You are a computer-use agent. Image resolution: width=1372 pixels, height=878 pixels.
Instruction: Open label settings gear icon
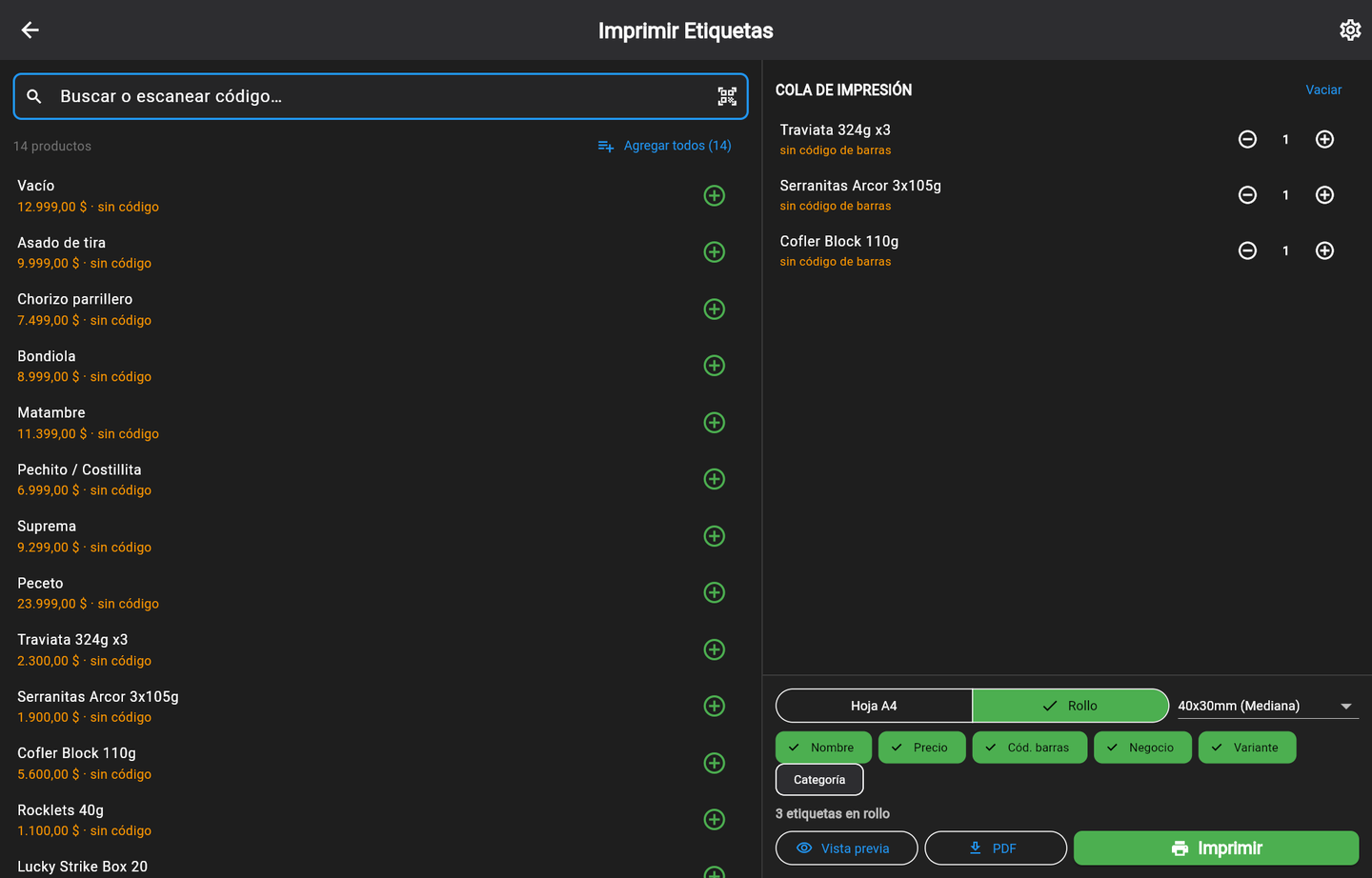point(1350,30)
